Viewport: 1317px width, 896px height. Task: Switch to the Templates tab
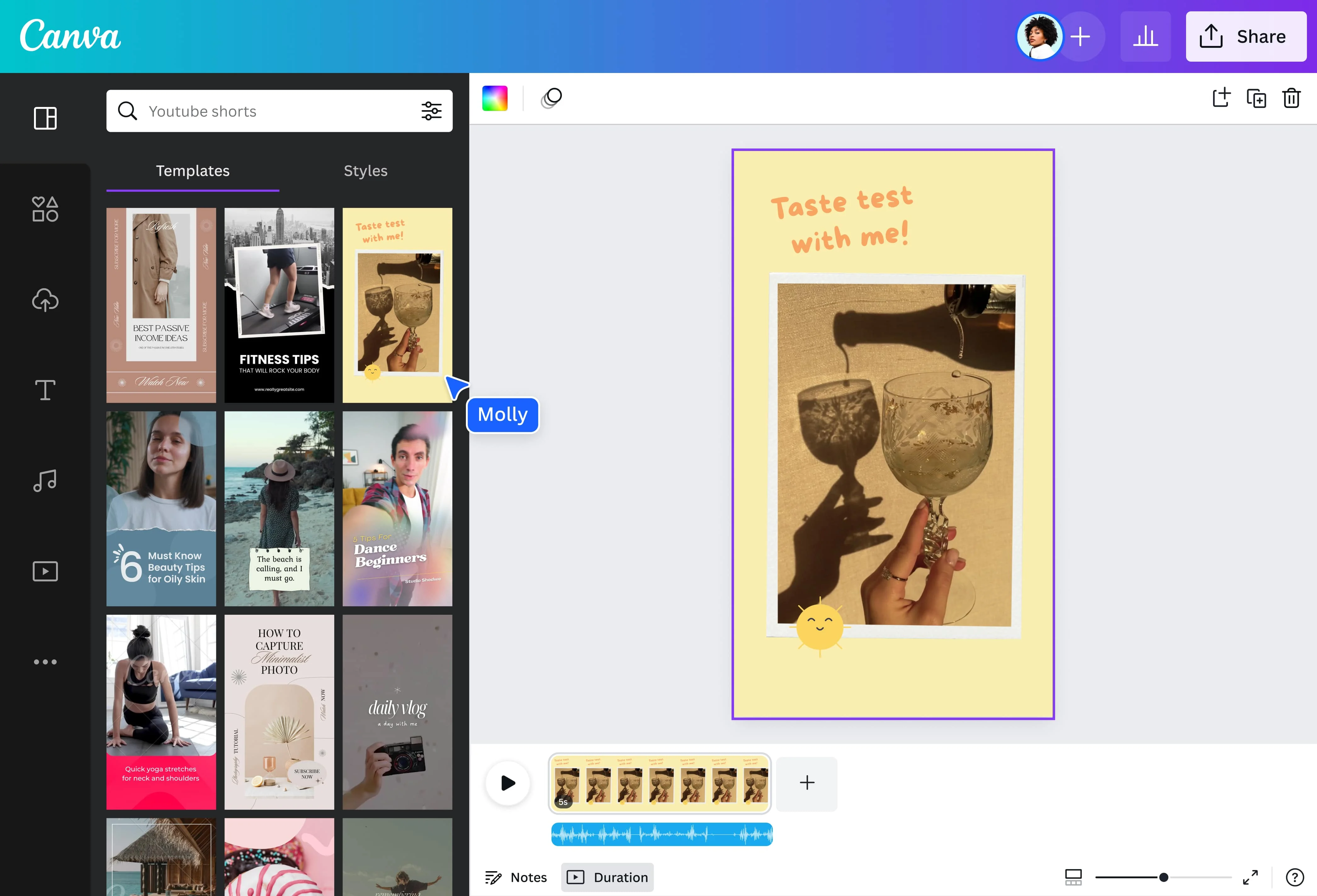coord(192,171)
